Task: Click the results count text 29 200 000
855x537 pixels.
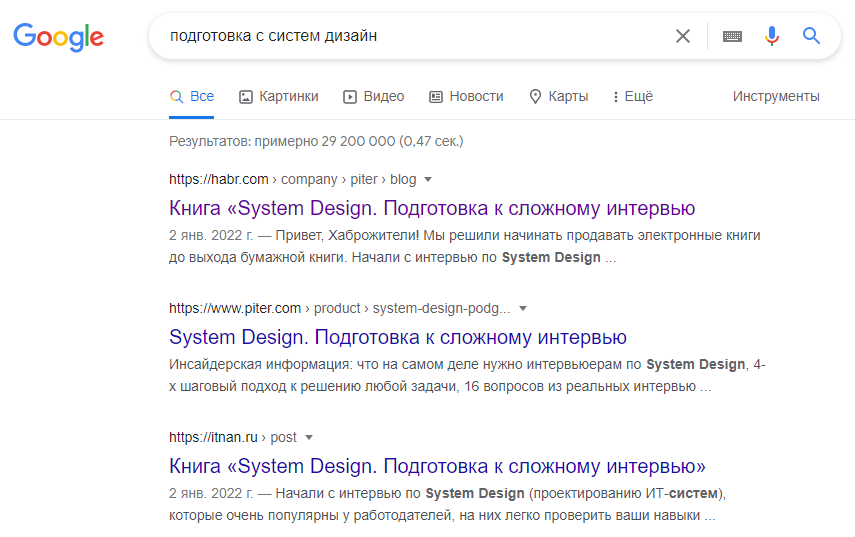Action: point(316,141)
